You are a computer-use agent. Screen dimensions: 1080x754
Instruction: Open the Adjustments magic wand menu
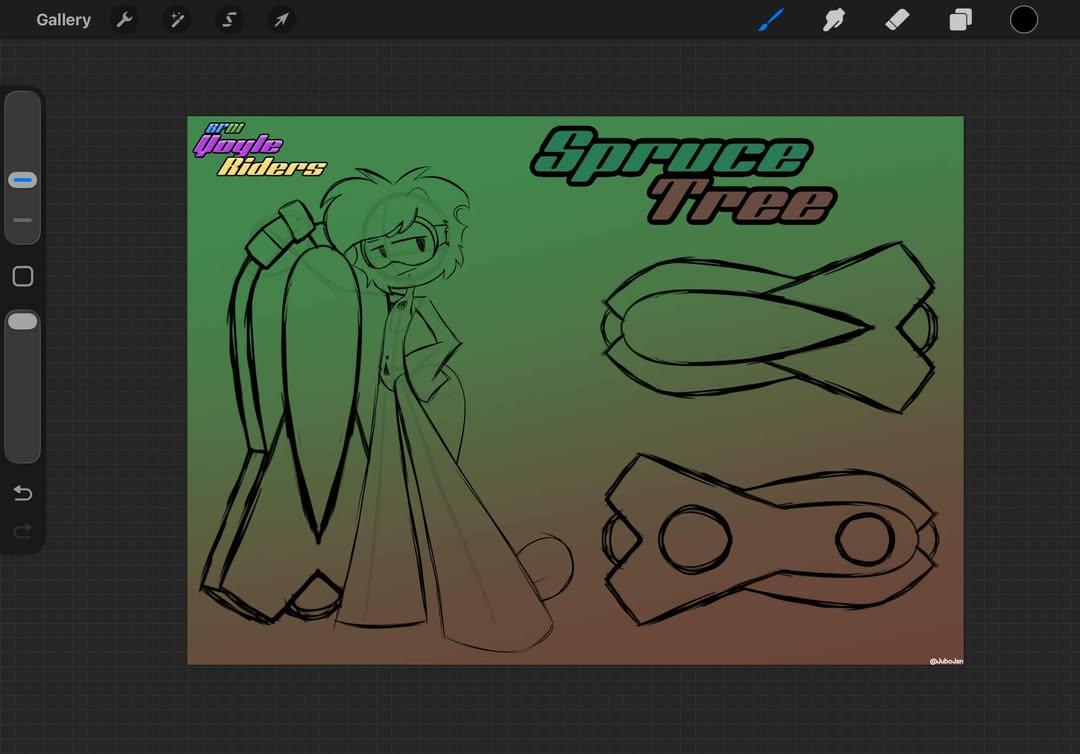[x=177, y=20]
